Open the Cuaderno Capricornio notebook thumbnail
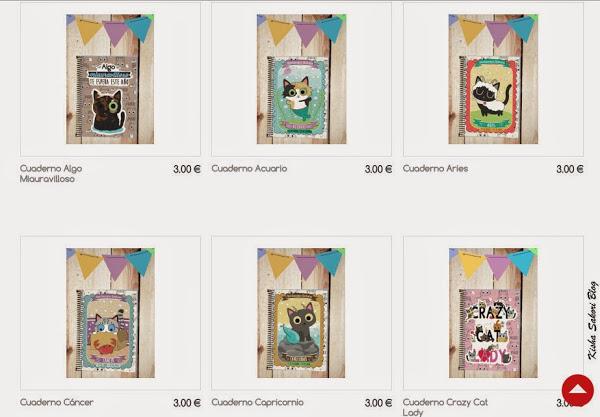This screenshot has width=600, height=417. pos(302,313)
